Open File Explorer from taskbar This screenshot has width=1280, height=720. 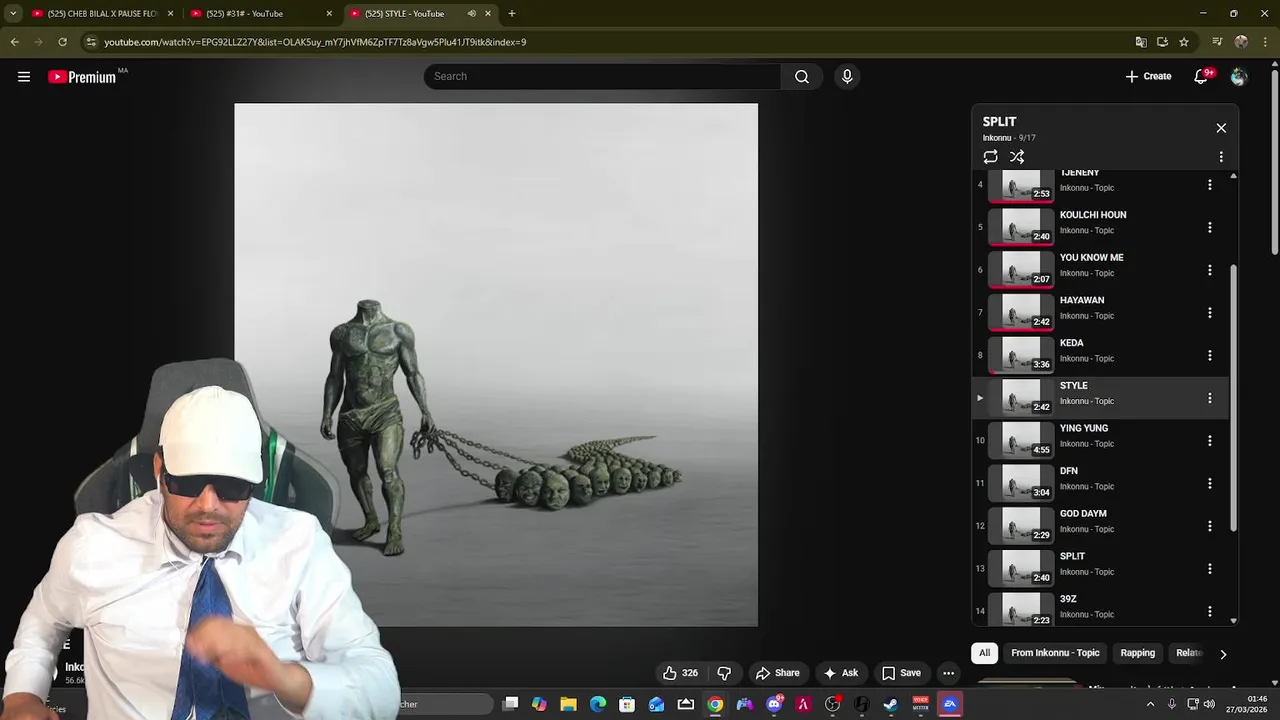[x=568, y=704]
